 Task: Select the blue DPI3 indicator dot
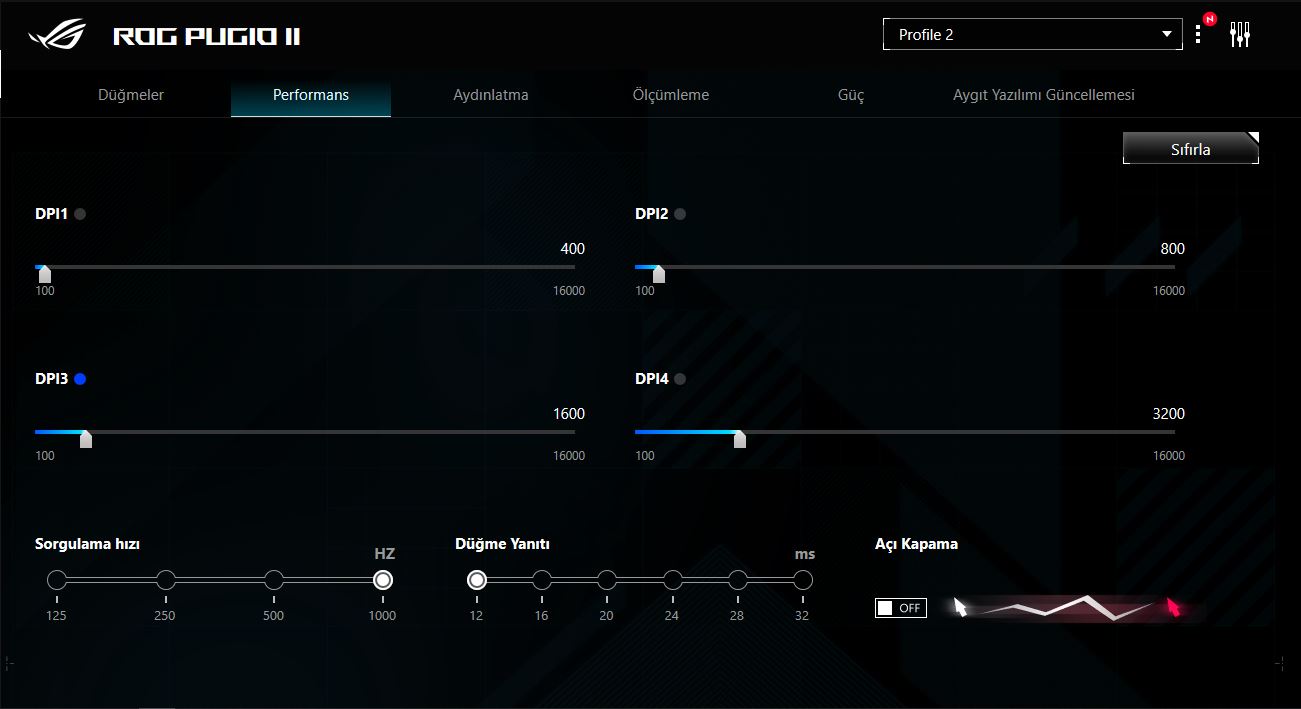[x=80, y=378]
